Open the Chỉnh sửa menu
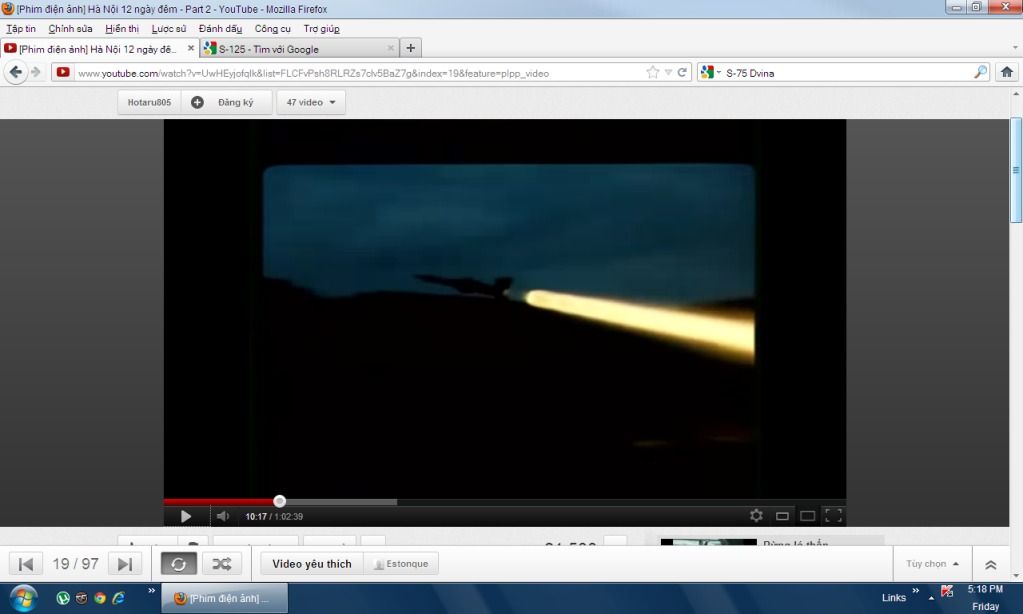Viewport: 1023px width, 614px height. coord(70,29)
